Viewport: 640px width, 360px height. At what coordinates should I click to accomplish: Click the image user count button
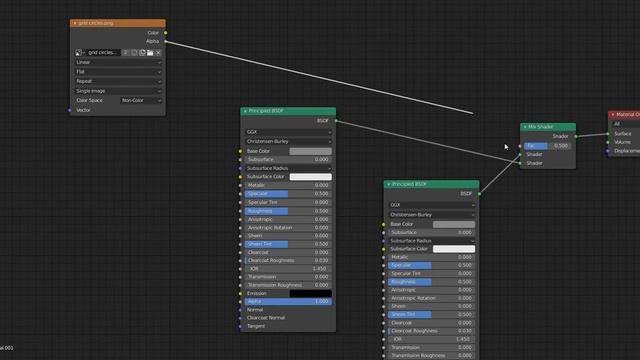tap(125, 53)
